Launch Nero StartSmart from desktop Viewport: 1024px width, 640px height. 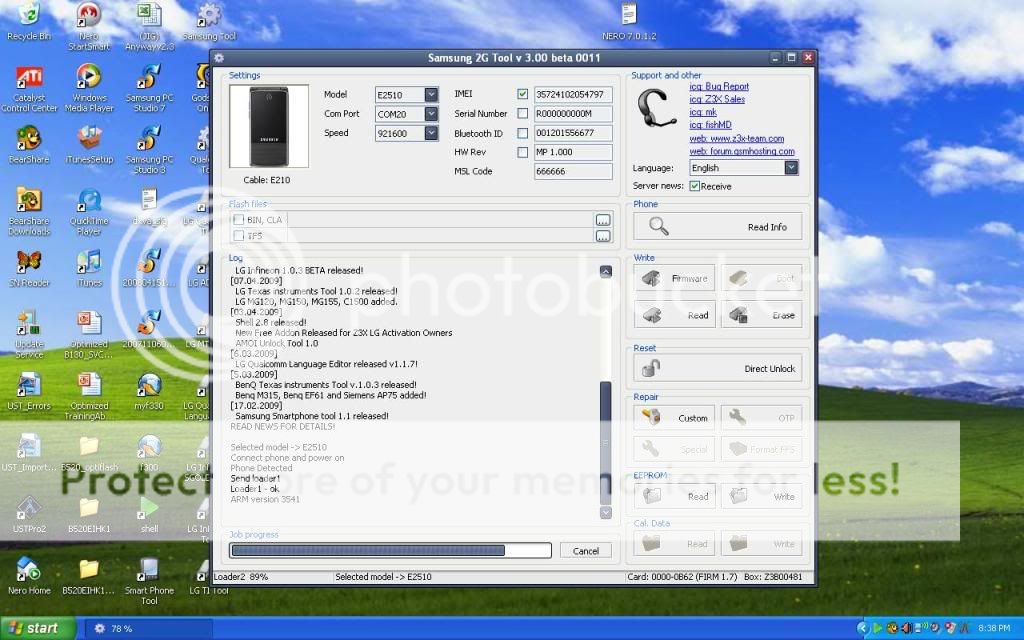[x=89, y=26]
